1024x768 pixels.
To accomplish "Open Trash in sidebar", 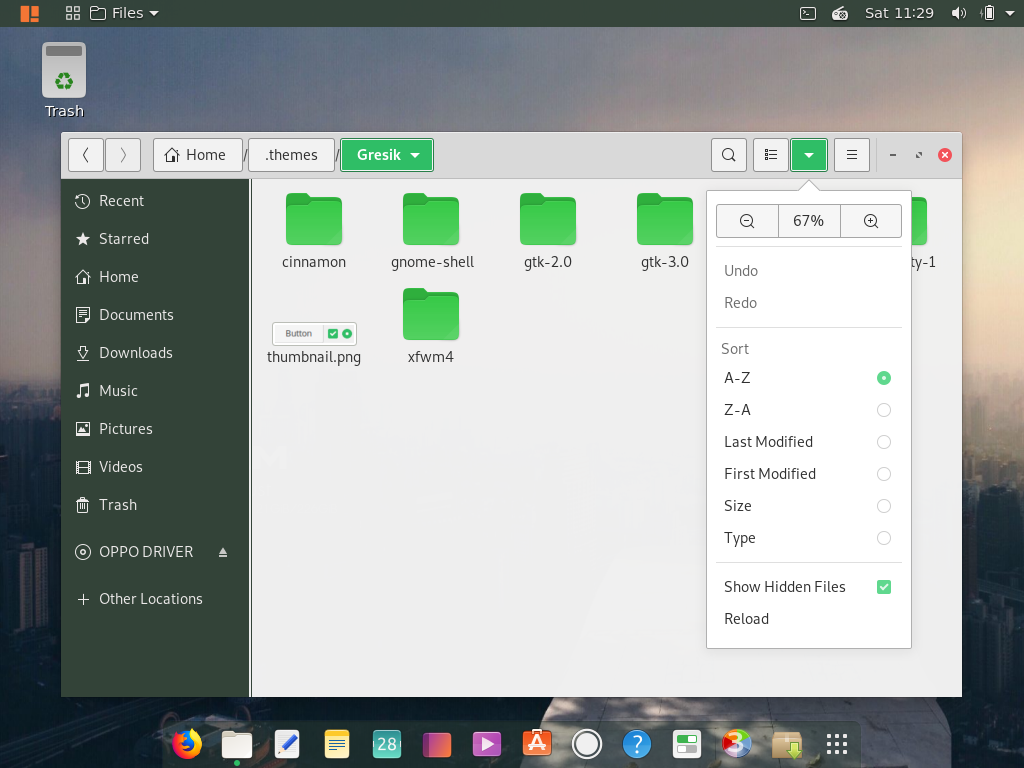I will tap(155, 505).
